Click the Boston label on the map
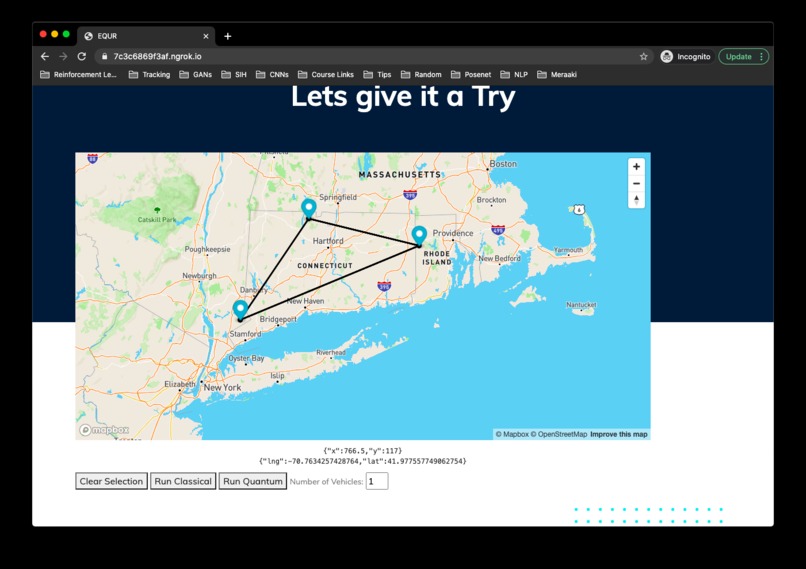 (x=503, y=163)
